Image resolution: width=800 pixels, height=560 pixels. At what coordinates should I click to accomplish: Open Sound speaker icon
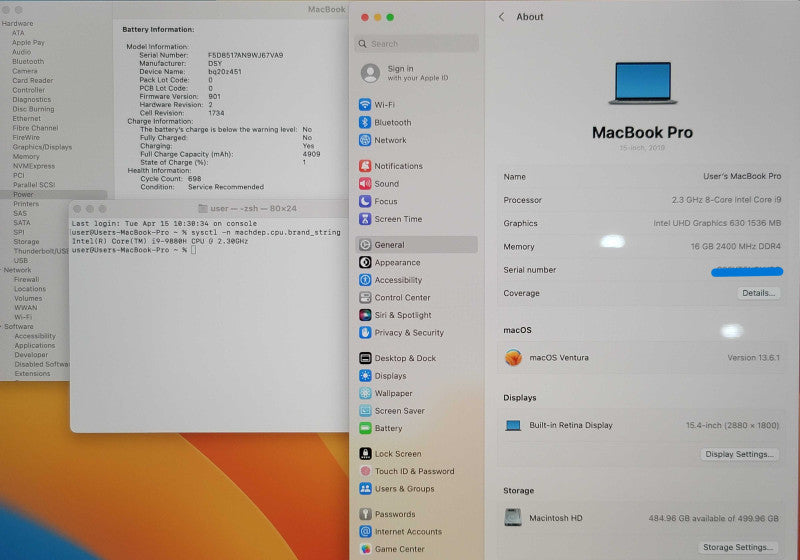(365, 184)
